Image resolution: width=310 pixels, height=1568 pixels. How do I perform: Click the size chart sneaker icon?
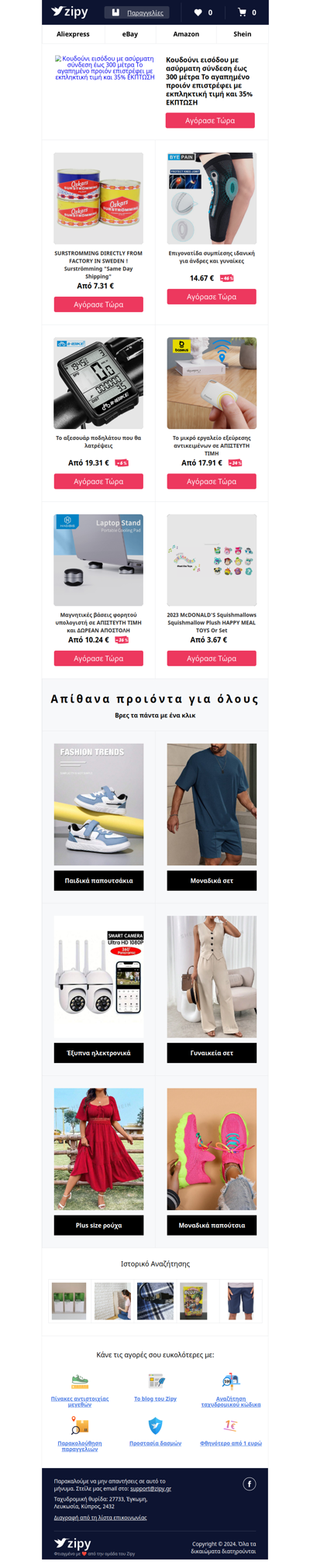coord(80,1381)
